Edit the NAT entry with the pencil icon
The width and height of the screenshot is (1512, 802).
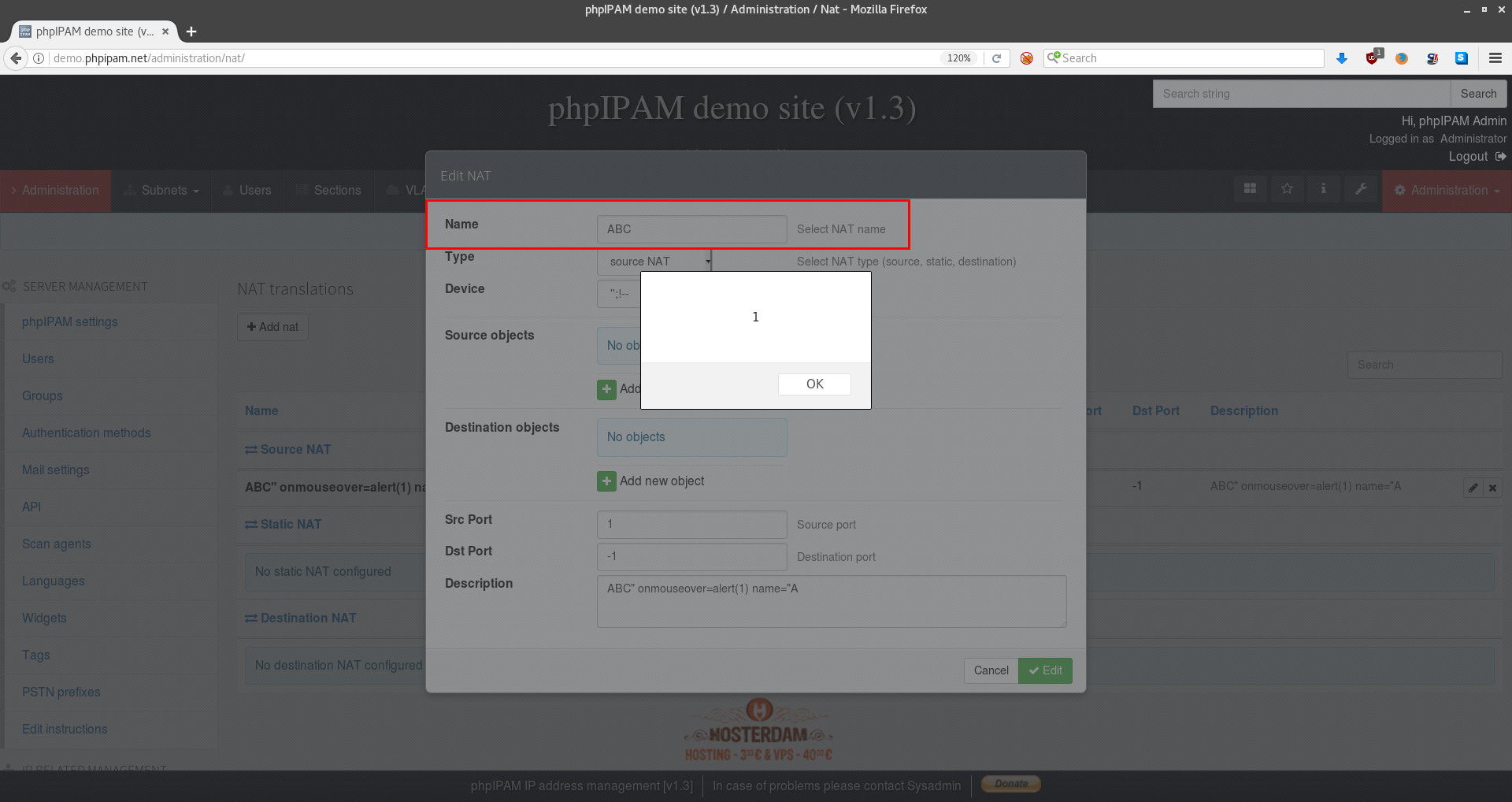click(x=1473, y=486)
